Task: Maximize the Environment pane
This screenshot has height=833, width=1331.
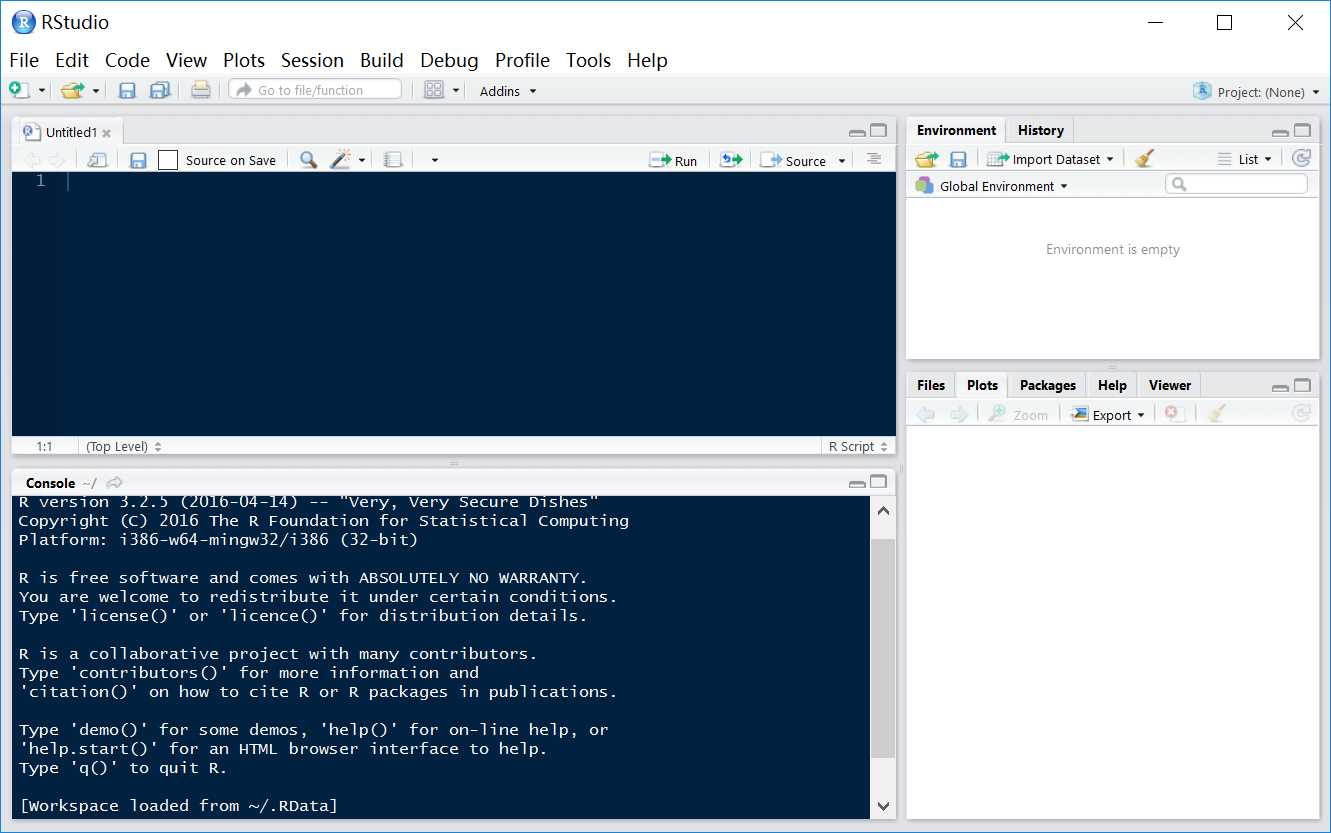Action: (1302, 131)
